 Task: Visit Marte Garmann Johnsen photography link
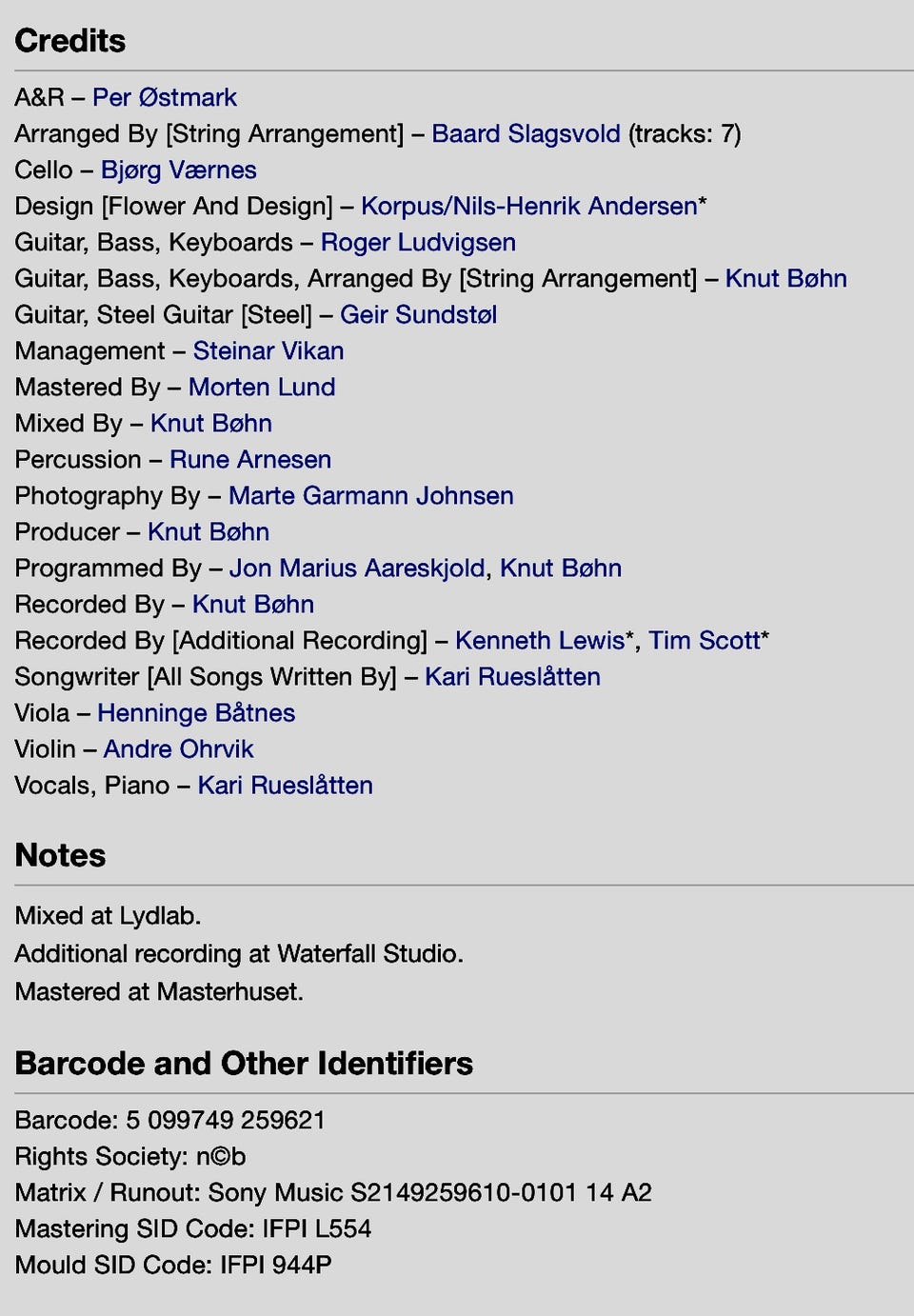(371, 495)
